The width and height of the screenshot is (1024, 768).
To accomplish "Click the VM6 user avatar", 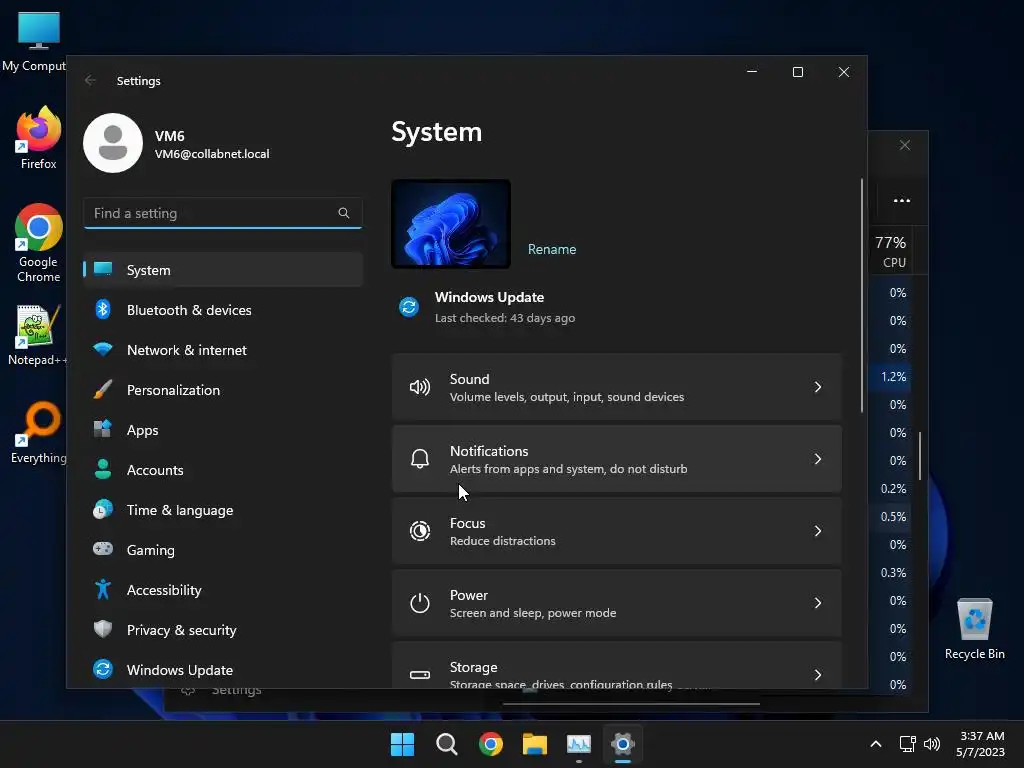I will pyautogui.click(x=113, y=143).
